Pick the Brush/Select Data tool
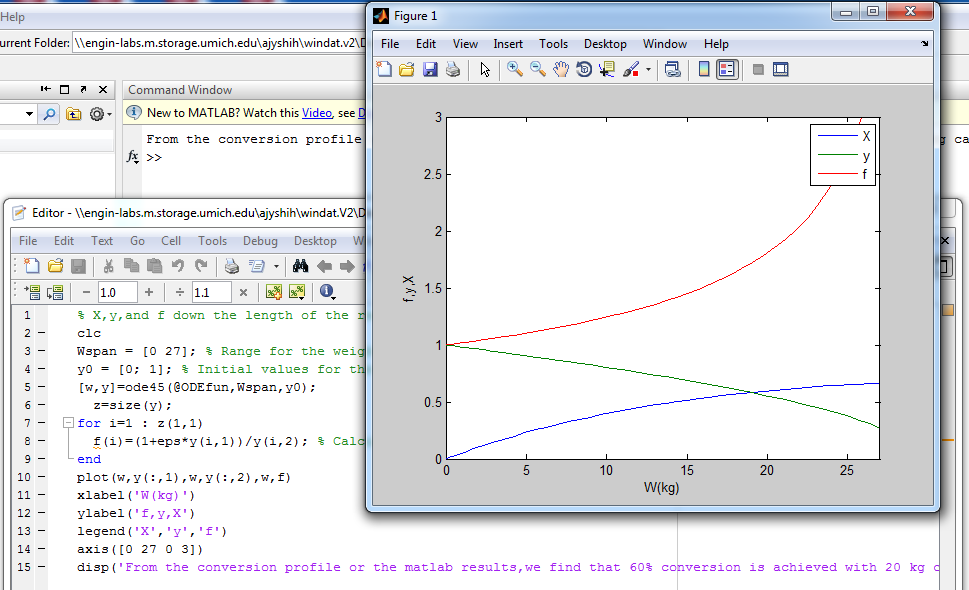Viewport: 969px width, 590px height. click(631, 69)
